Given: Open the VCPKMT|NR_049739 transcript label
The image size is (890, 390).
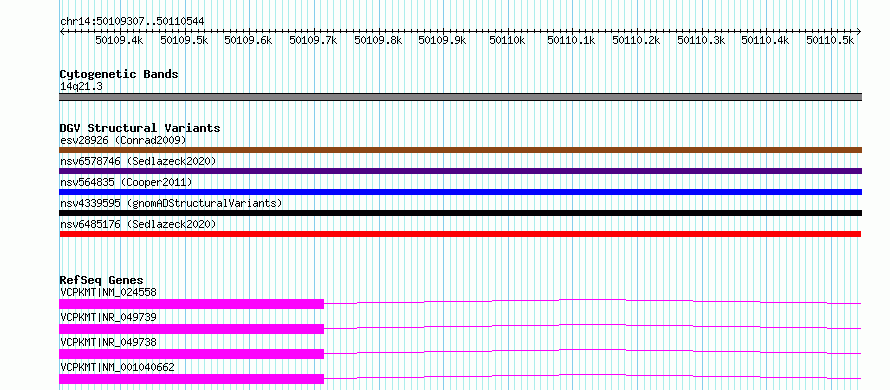Looking at the screenshot, I should point(108,317).
